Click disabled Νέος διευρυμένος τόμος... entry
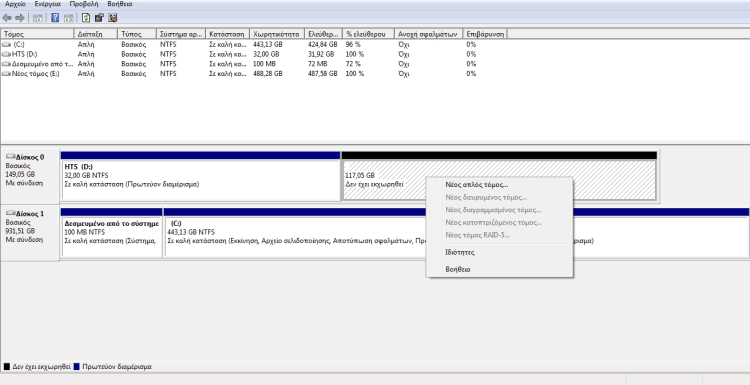This screenshot has height=385, width=750. tap(499, 197)
